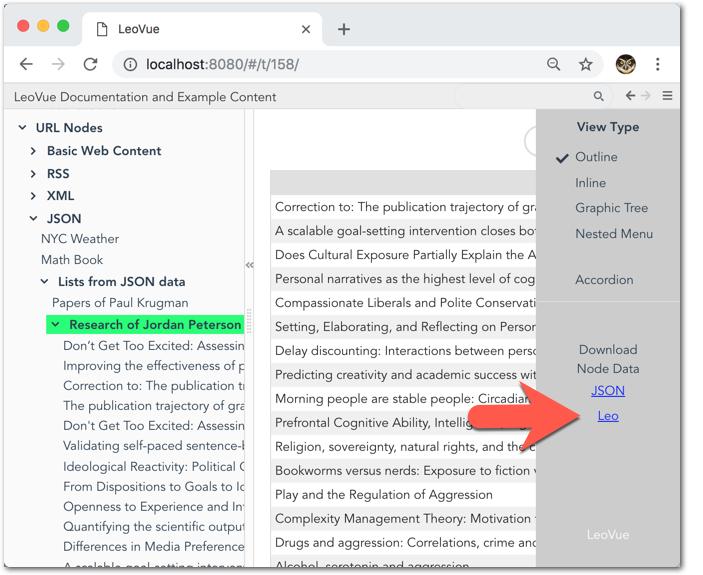Download node data as JSON

point(608,391)
